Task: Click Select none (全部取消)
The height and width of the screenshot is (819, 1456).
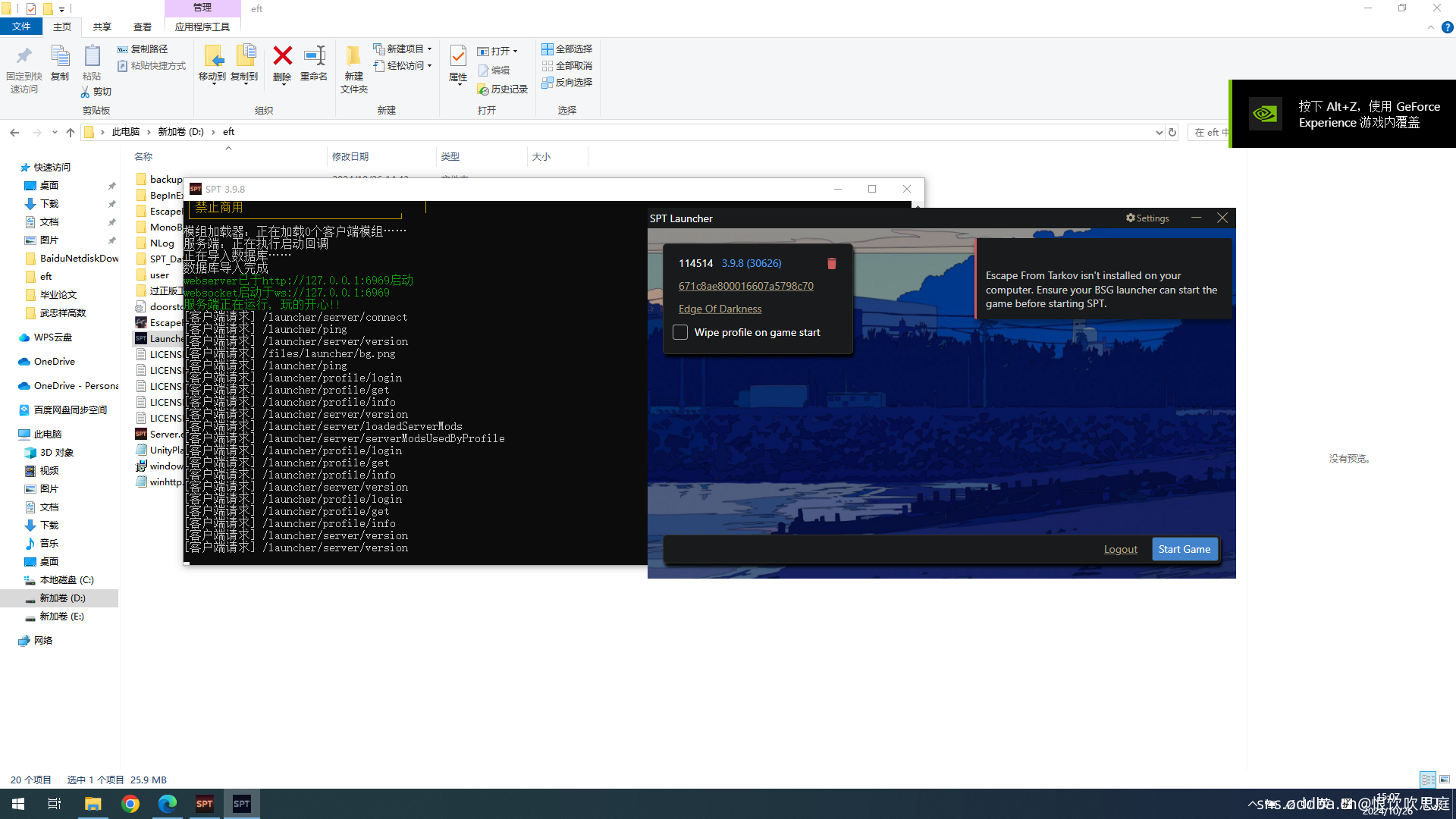Action: pos(567,66)
